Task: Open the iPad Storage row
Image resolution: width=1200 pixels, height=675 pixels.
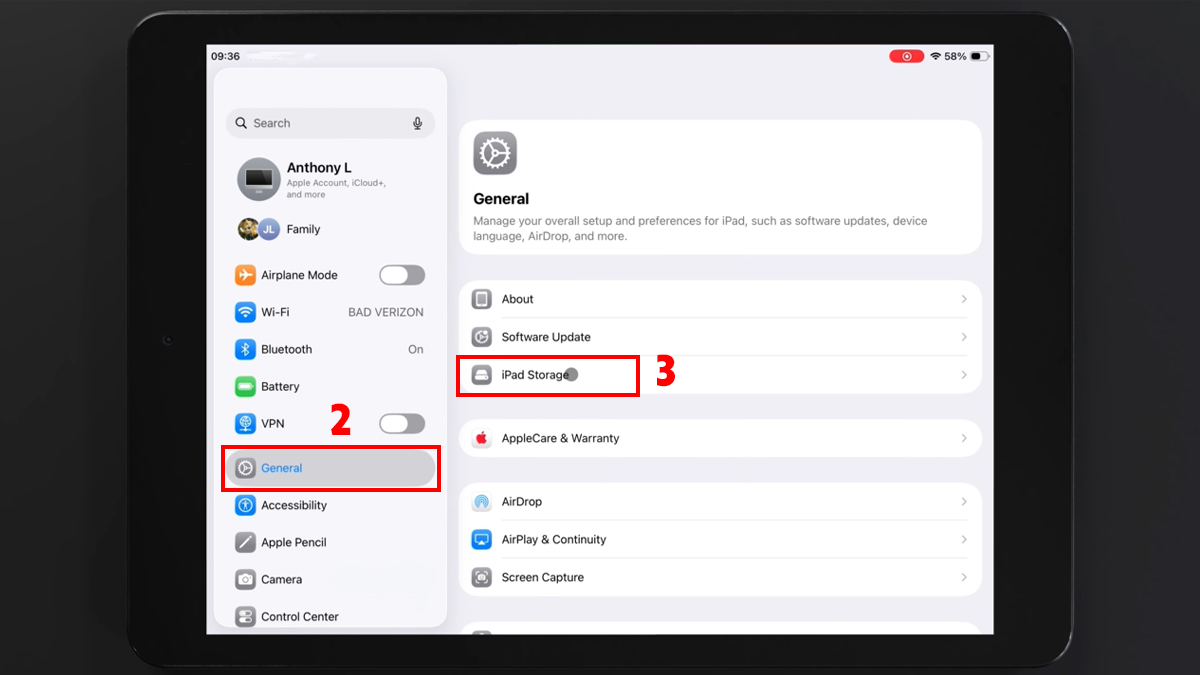Action: (720, 375)
